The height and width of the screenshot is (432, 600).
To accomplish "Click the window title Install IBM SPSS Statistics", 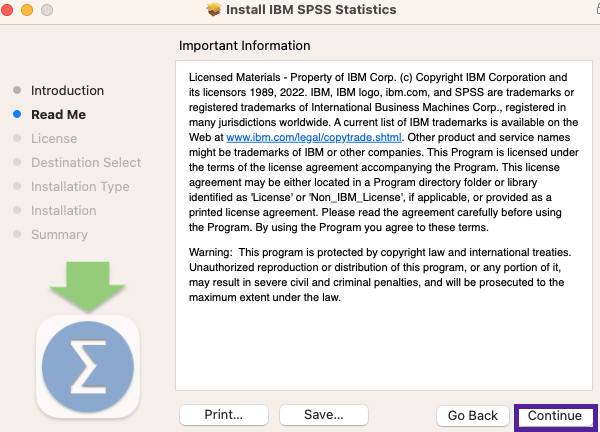I will [x=311, y=10].
